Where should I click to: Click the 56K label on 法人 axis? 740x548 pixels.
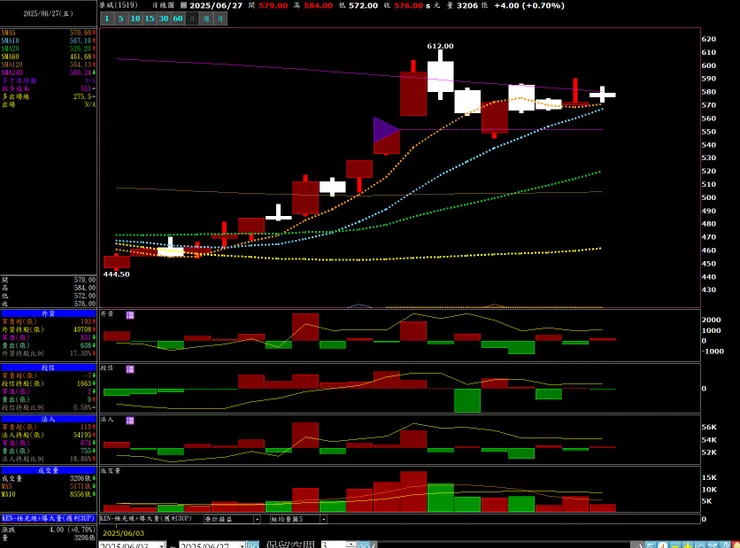pos(709,427)
